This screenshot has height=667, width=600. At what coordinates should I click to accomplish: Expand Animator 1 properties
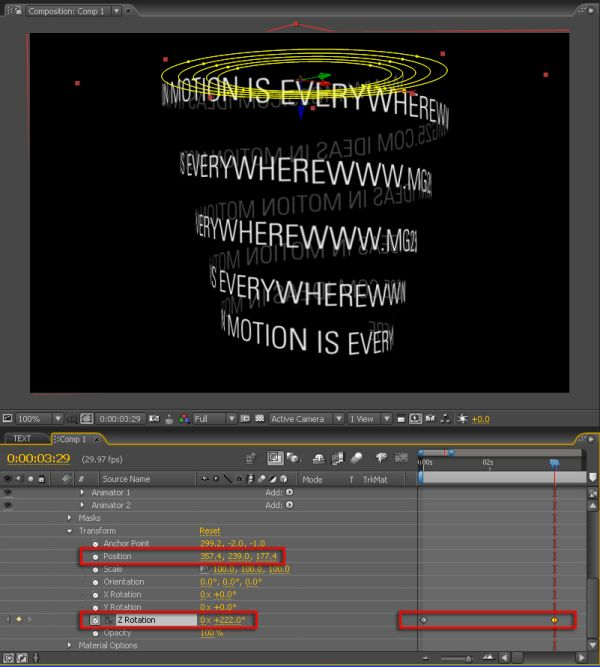pyautogui.click(x=82, y=493)
